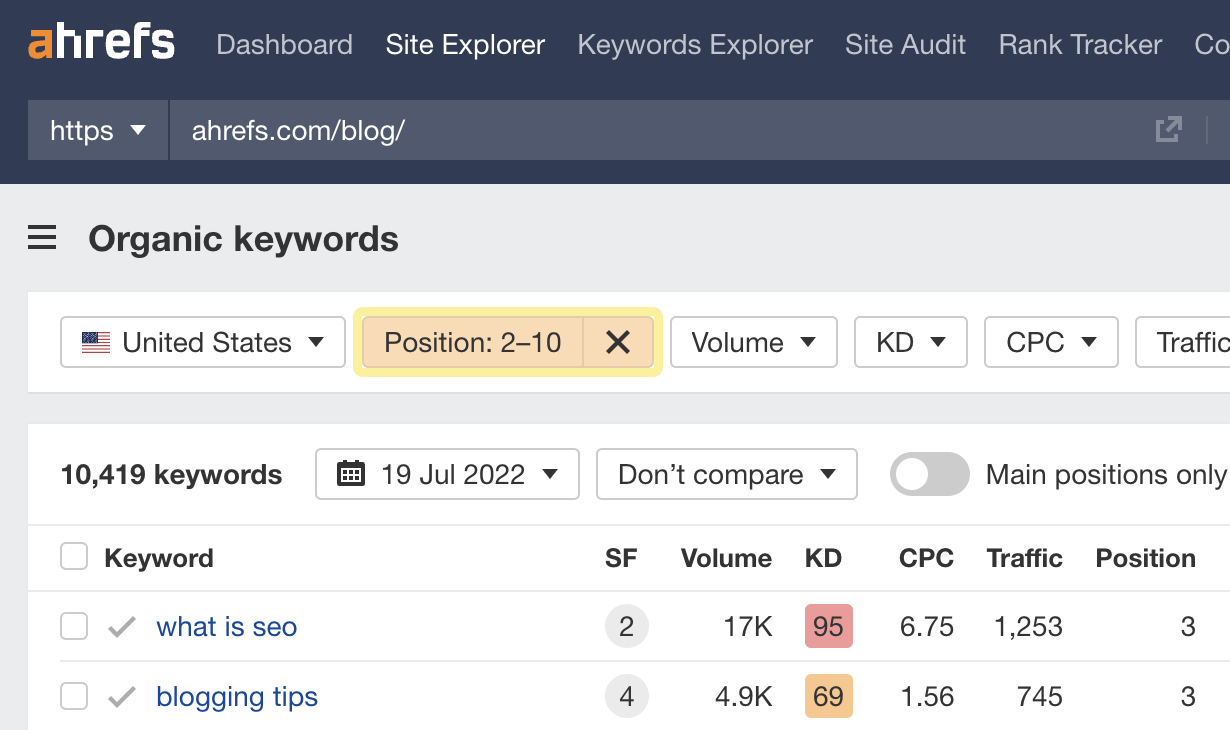Click the Organic keywords heading
Viewport: 1230px width, 730px height.
(x=243, y=239)
